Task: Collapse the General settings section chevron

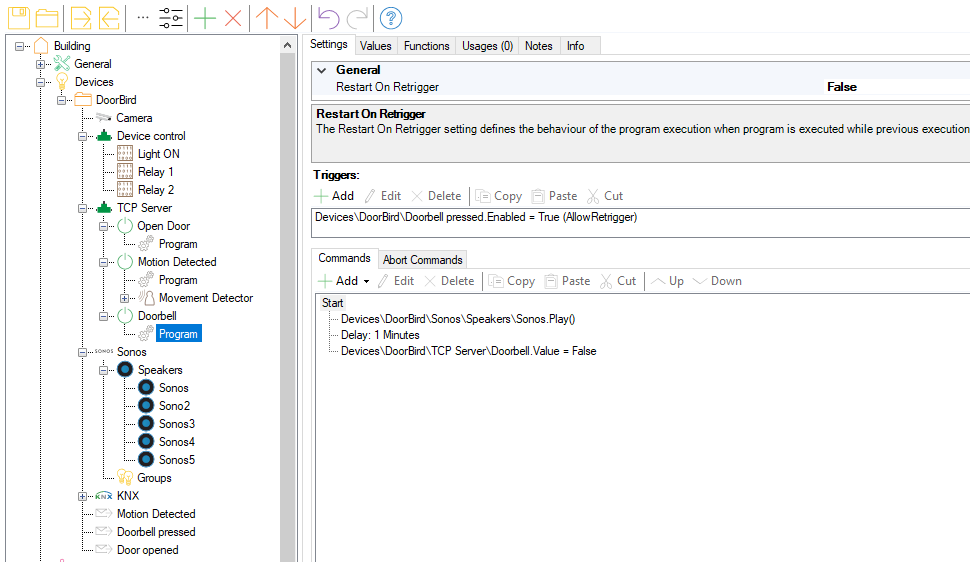Action: coord(321,70)
